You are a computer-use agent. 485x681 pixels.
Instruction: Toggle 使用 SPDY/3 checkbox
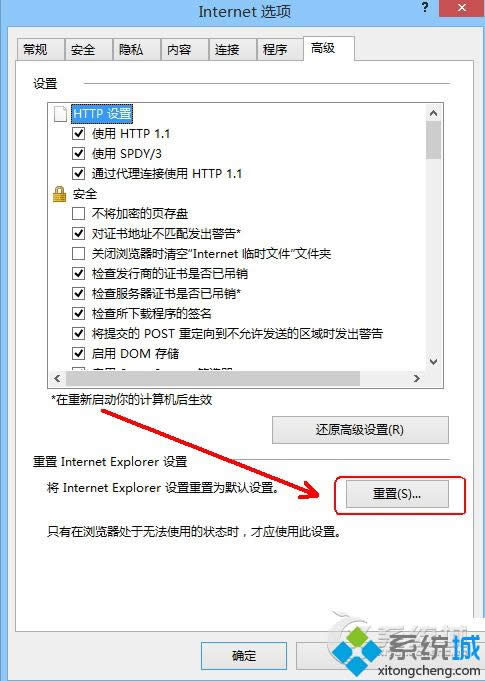click(x=78, y=153)
